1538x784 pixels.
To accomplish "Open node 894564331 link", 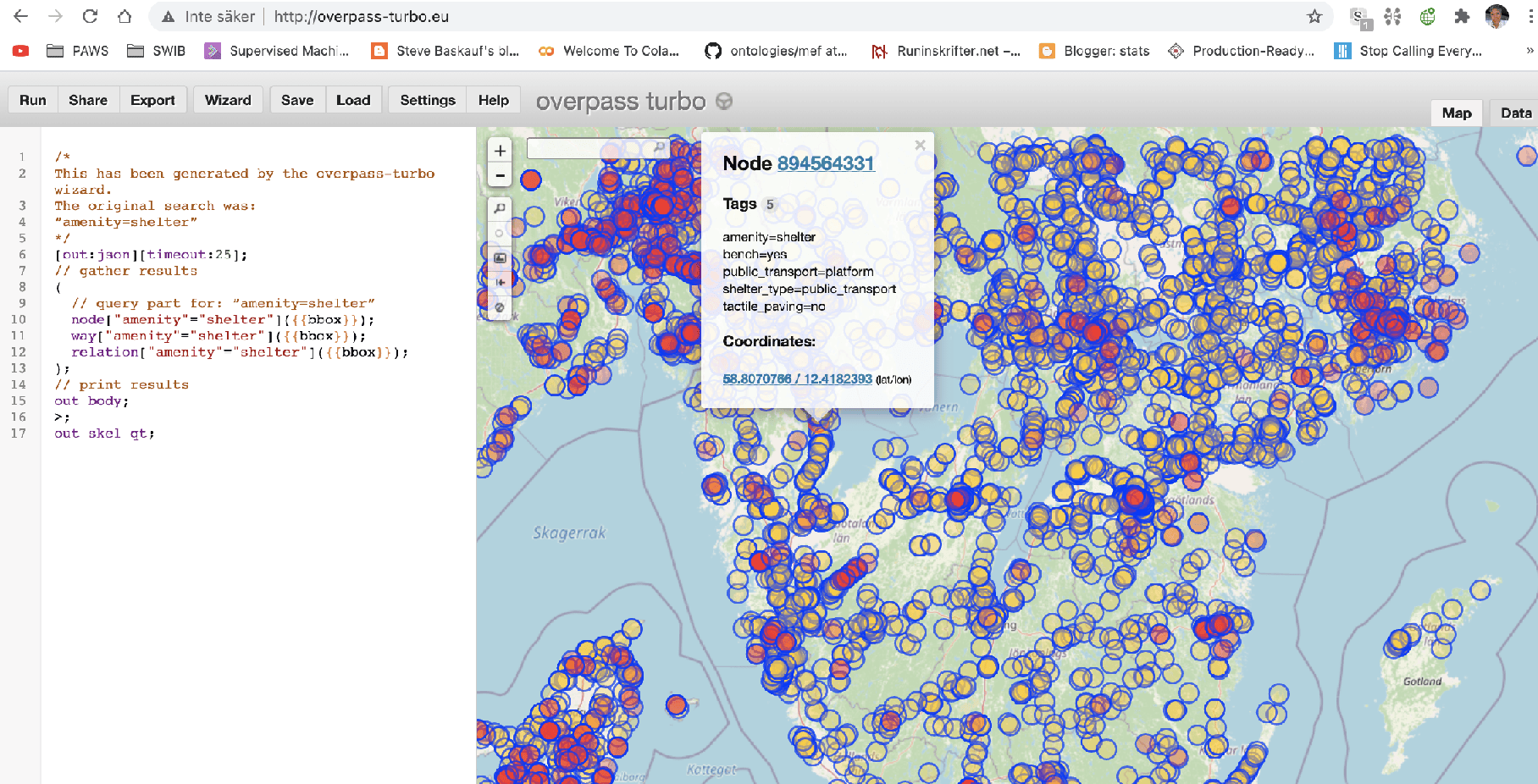I will click(825, 163).
